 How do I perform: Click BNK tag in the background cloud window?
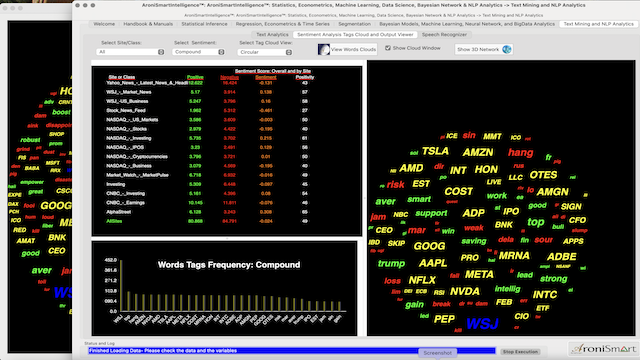57,238
